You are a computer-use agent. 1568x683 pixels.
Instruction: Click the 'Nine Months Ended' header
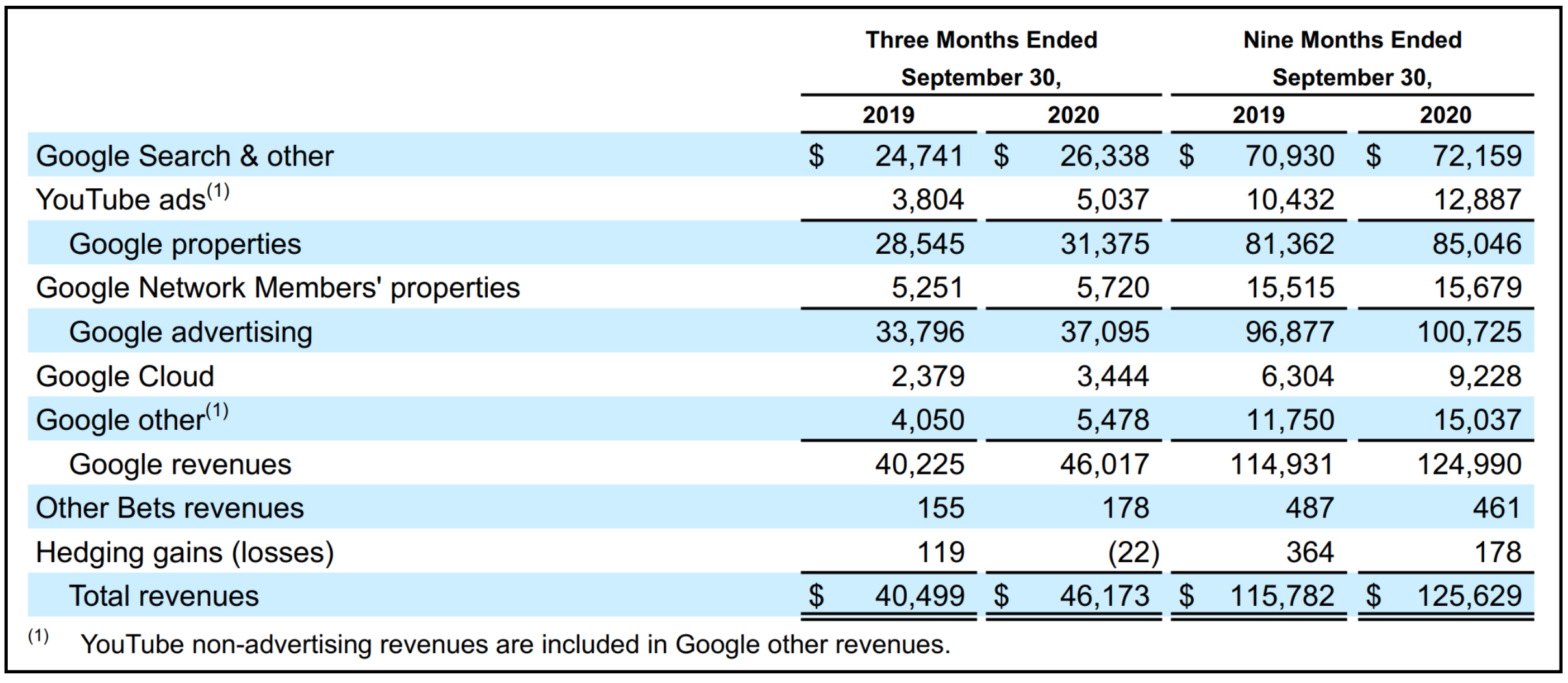[1352, 40]
